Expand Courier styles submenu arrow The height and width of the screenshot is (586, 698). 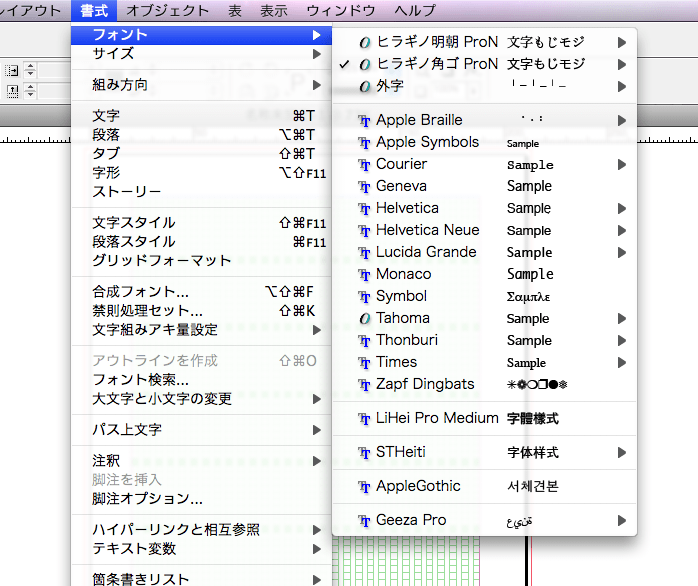622,165
